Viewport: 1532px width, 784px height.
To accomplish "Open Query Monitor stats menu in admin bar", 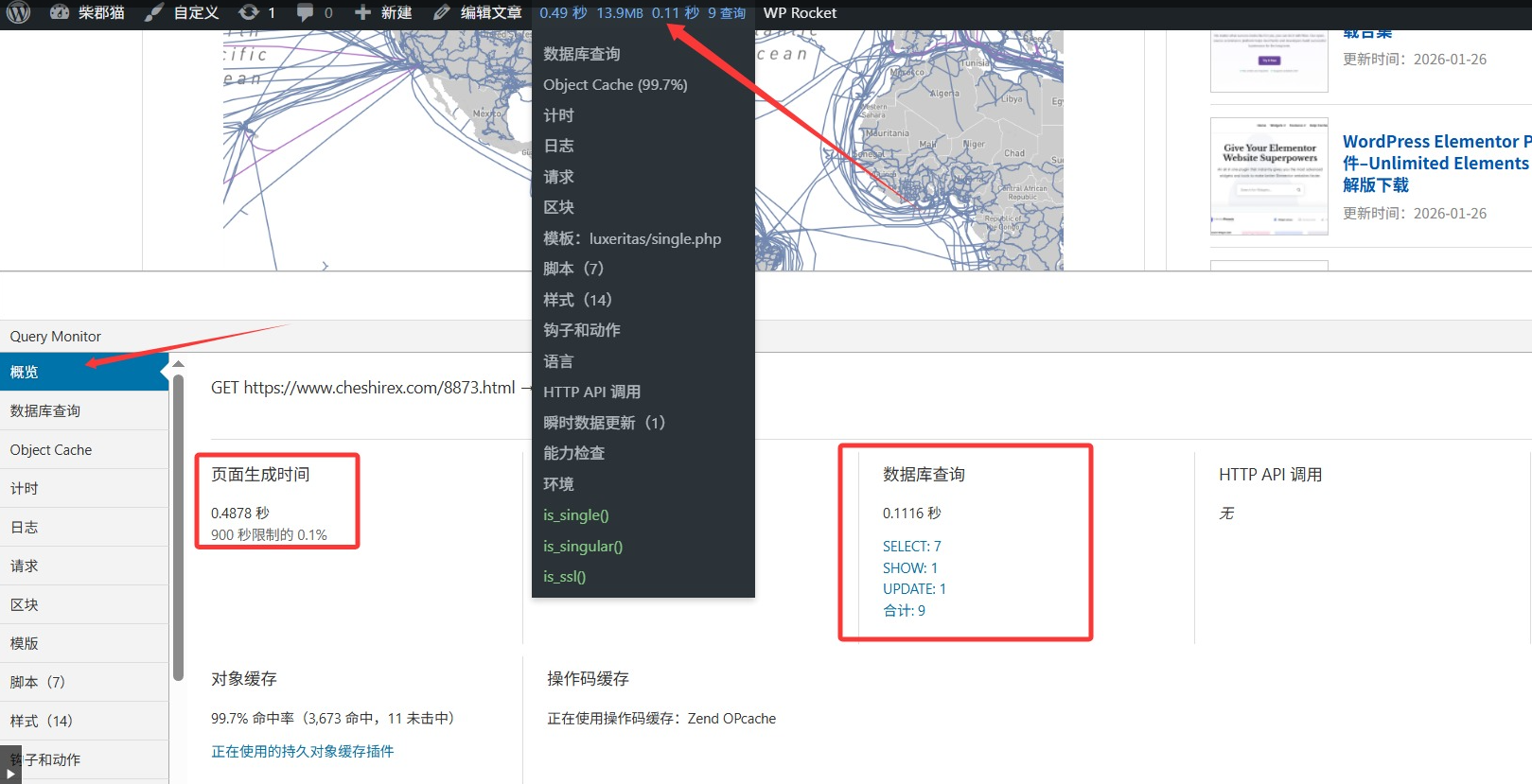I will (642, 12).
